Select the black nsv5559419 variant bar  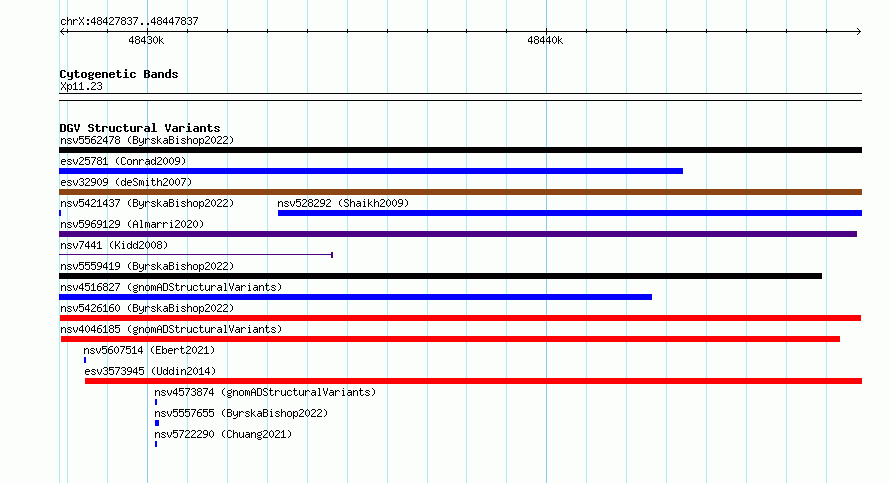point(440,276)
